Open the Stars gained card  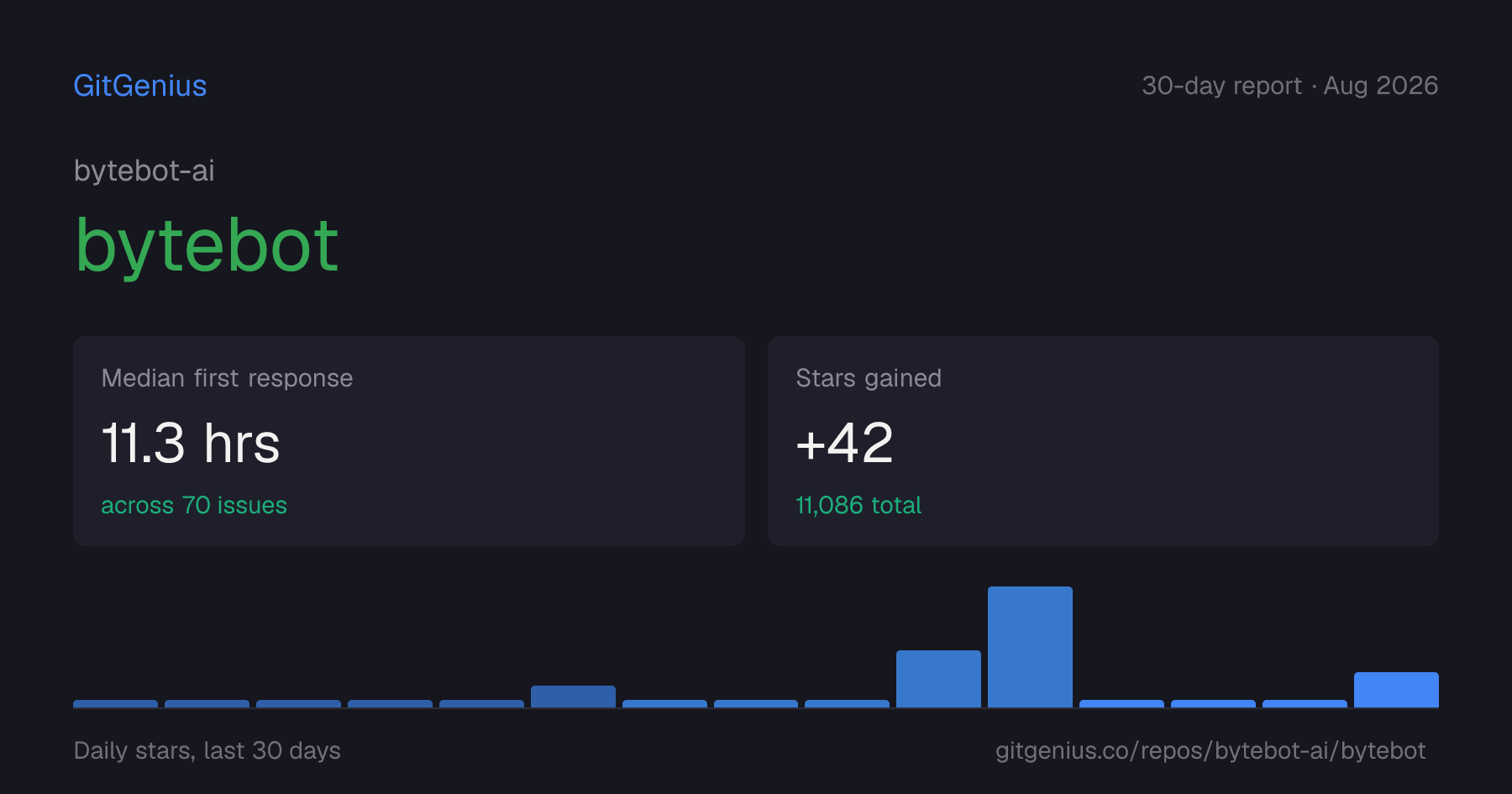coord(1103,441)
